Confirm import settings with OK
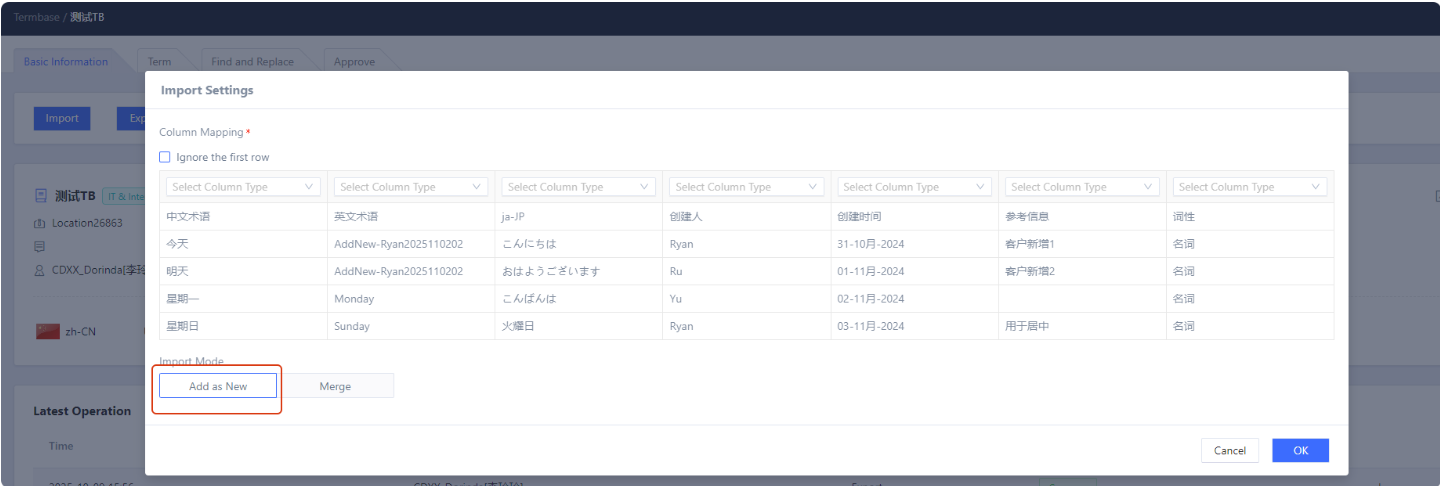 click(1300, 450)
